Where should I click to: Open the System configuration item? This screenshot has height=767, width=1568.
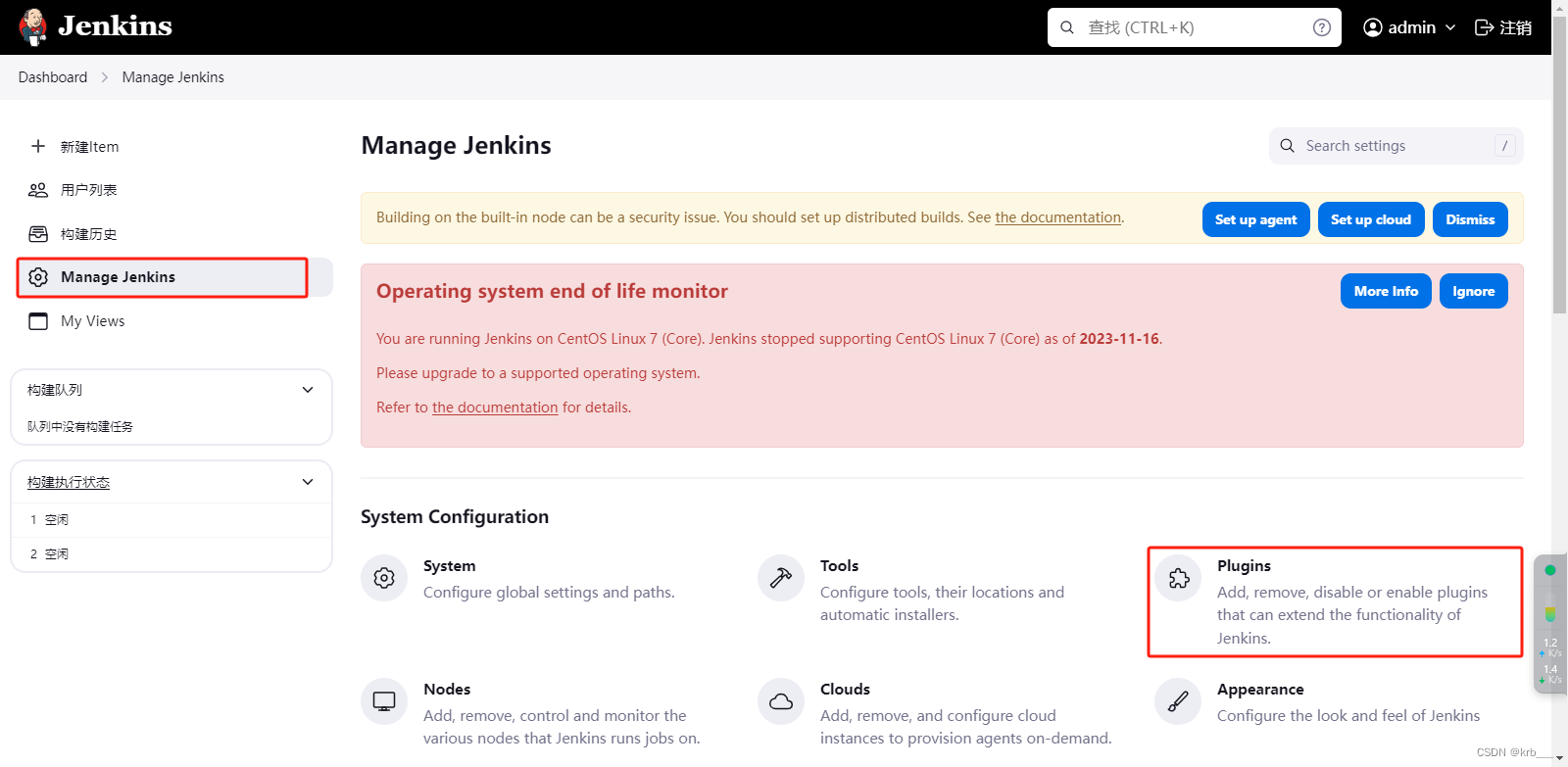pos(549,579)
